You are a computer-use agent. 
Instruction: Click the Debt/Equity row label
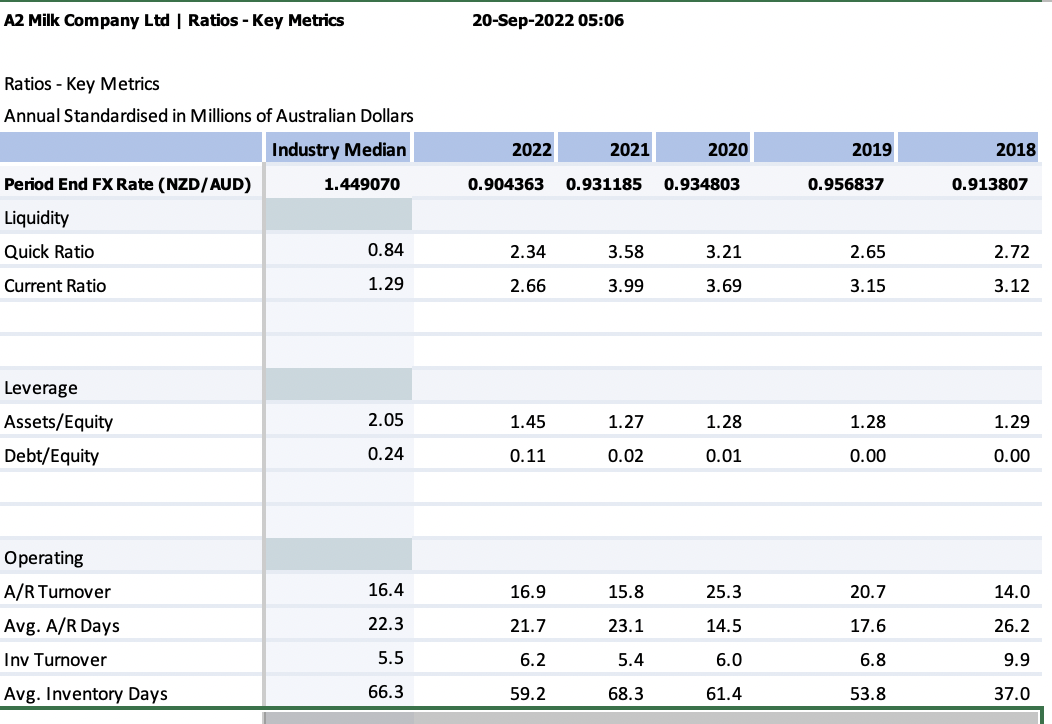[52, 456]
